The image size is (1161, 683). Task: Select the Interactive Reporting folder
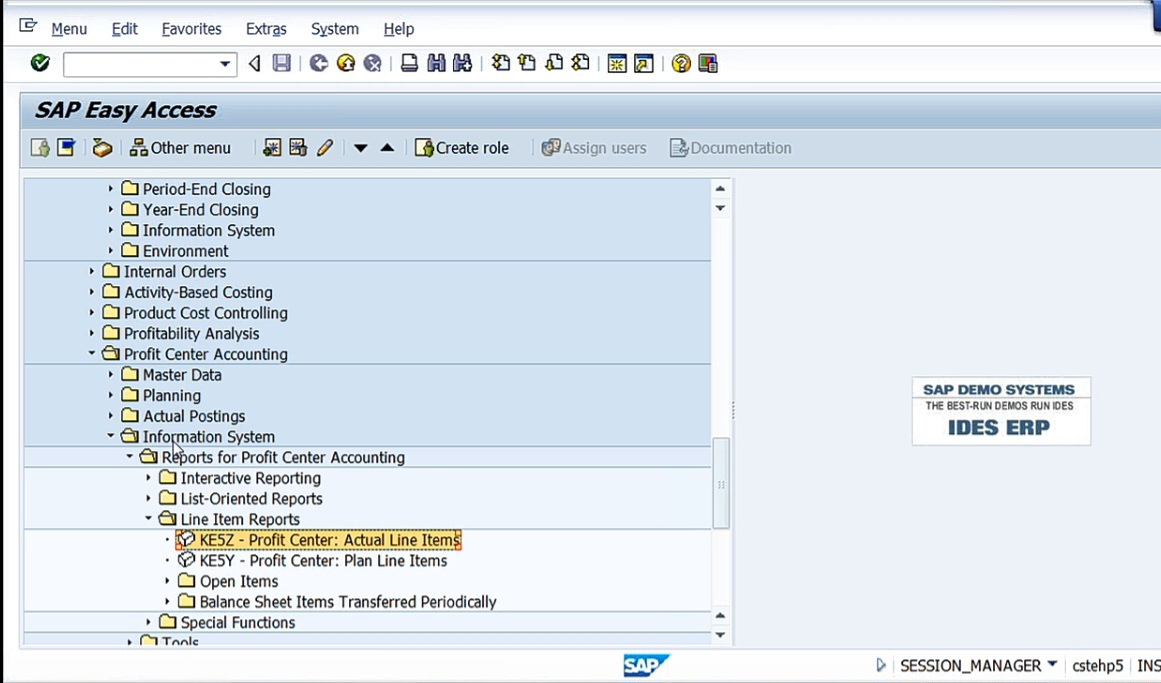[x=241, y=479]
